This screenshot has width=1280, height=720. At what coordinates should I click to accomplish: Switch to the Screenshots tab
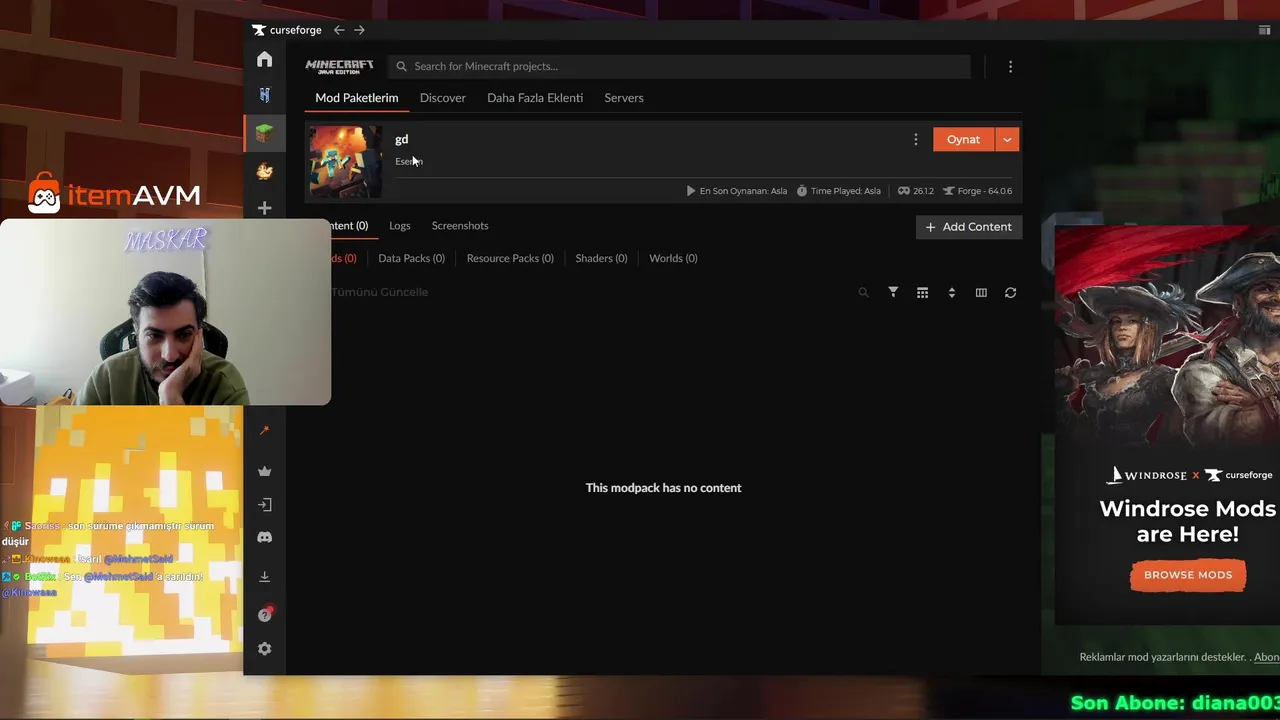pyautogui.click(x=460, y=226)
